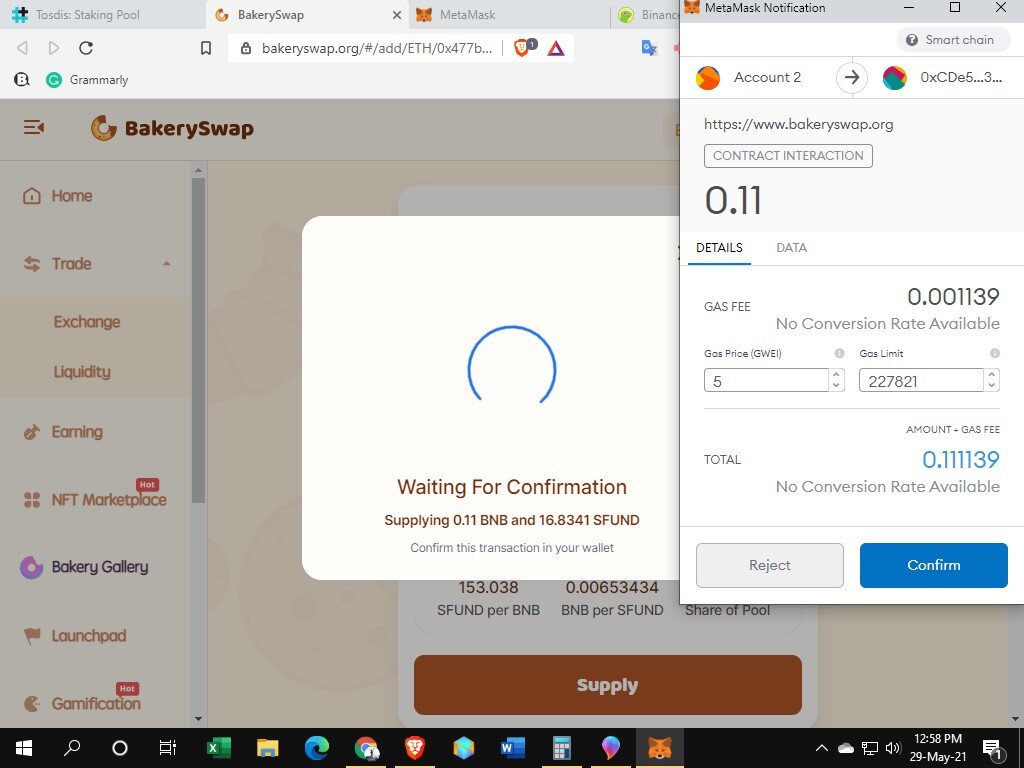Open File Explorer from the taskbar
The height and width of the screenshot is (768, 1024).
coord(268,748)
